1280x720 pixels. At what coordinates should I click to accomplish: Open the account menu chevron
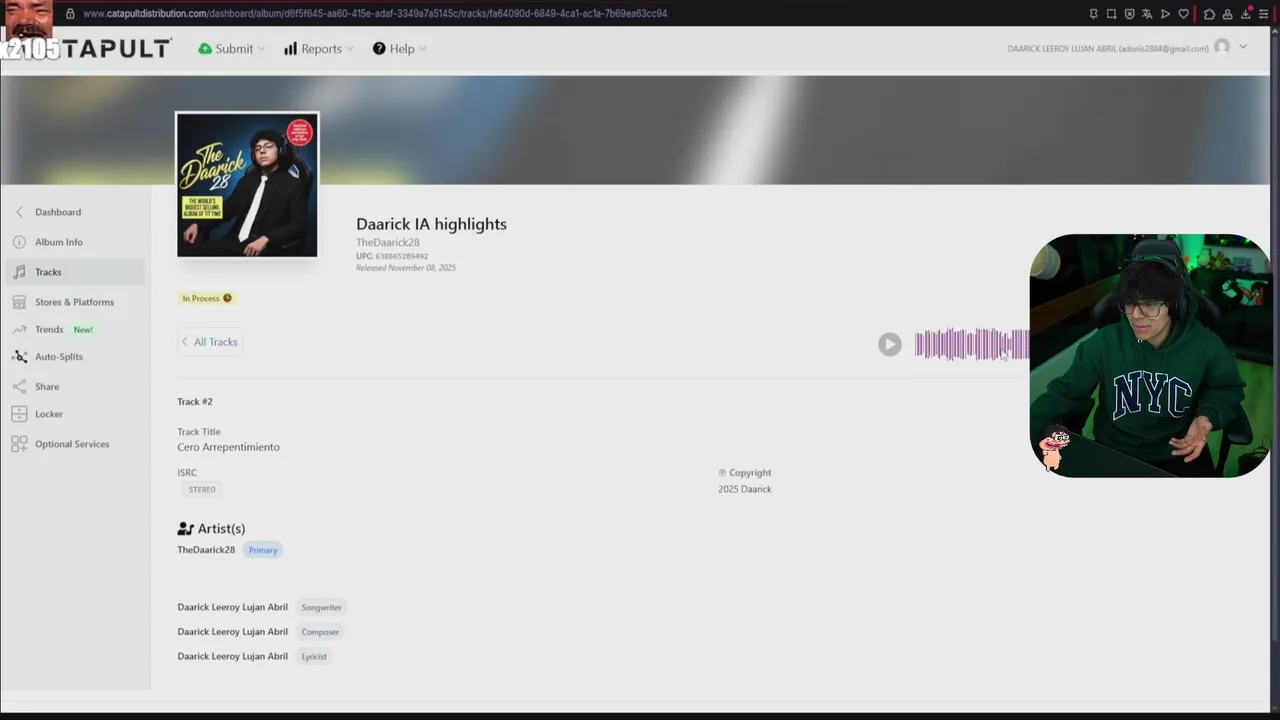tap(1243, 47)
